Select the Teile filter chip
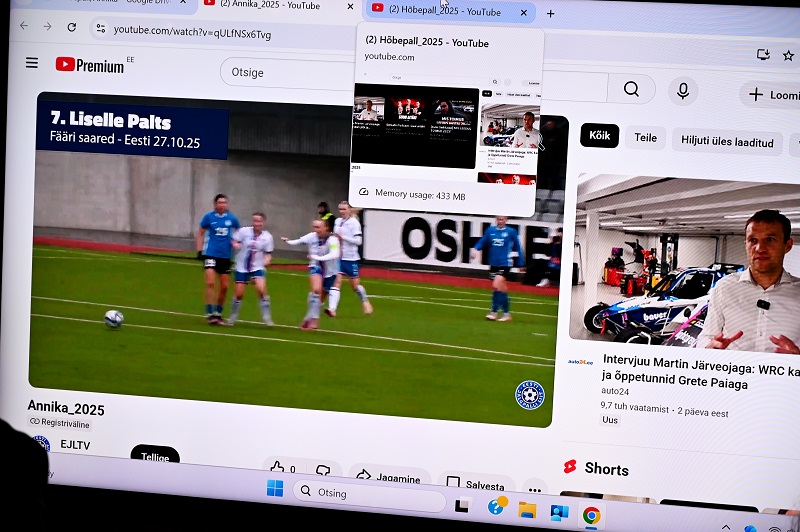 (x=646, y=138)
